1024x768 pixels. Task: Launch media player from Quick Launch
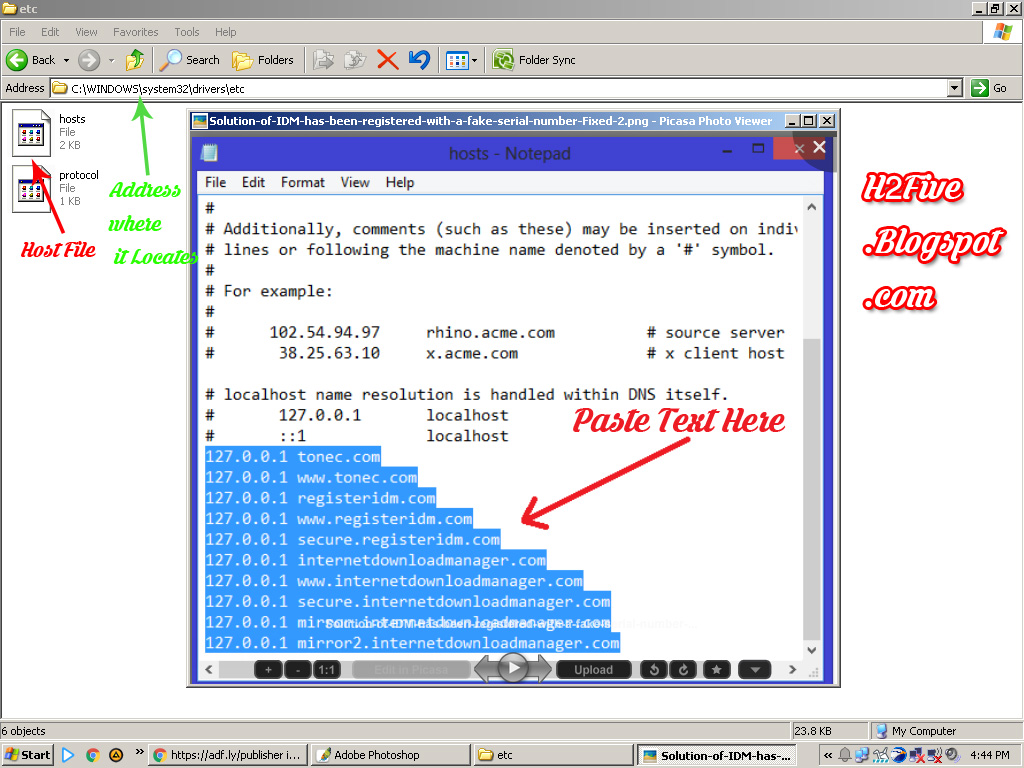pos(68,755)
